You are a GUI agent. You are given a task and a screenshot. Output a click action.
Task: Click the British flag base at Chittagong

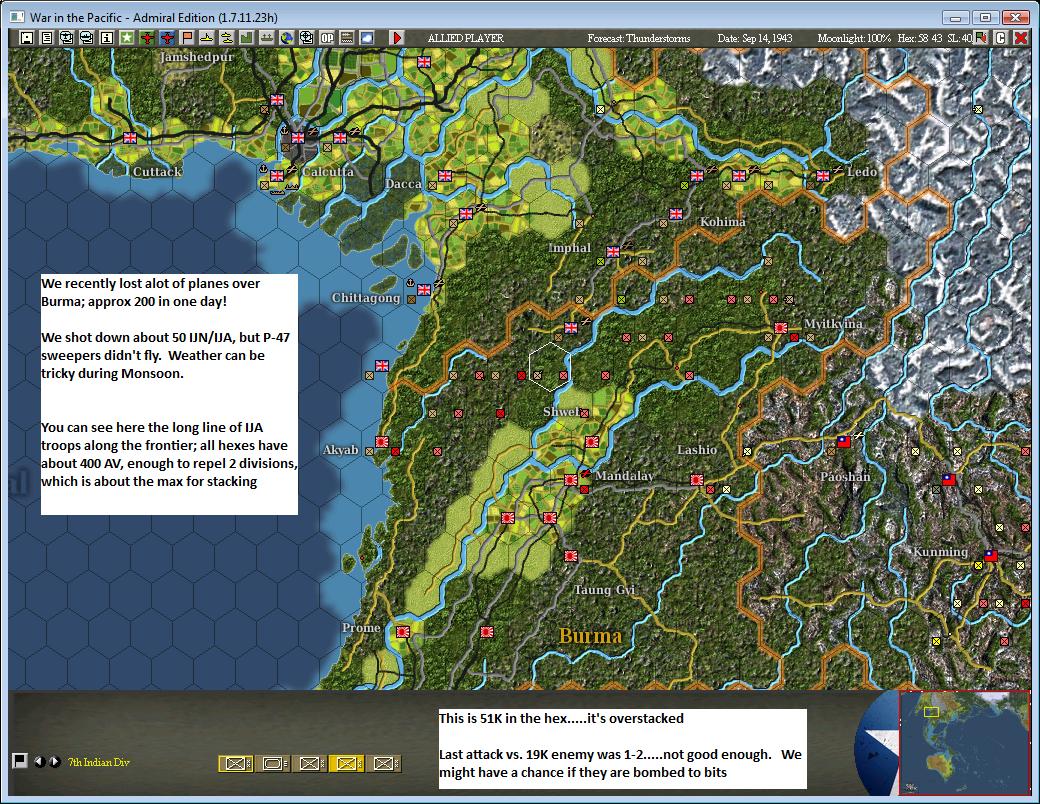click(424, 289)
